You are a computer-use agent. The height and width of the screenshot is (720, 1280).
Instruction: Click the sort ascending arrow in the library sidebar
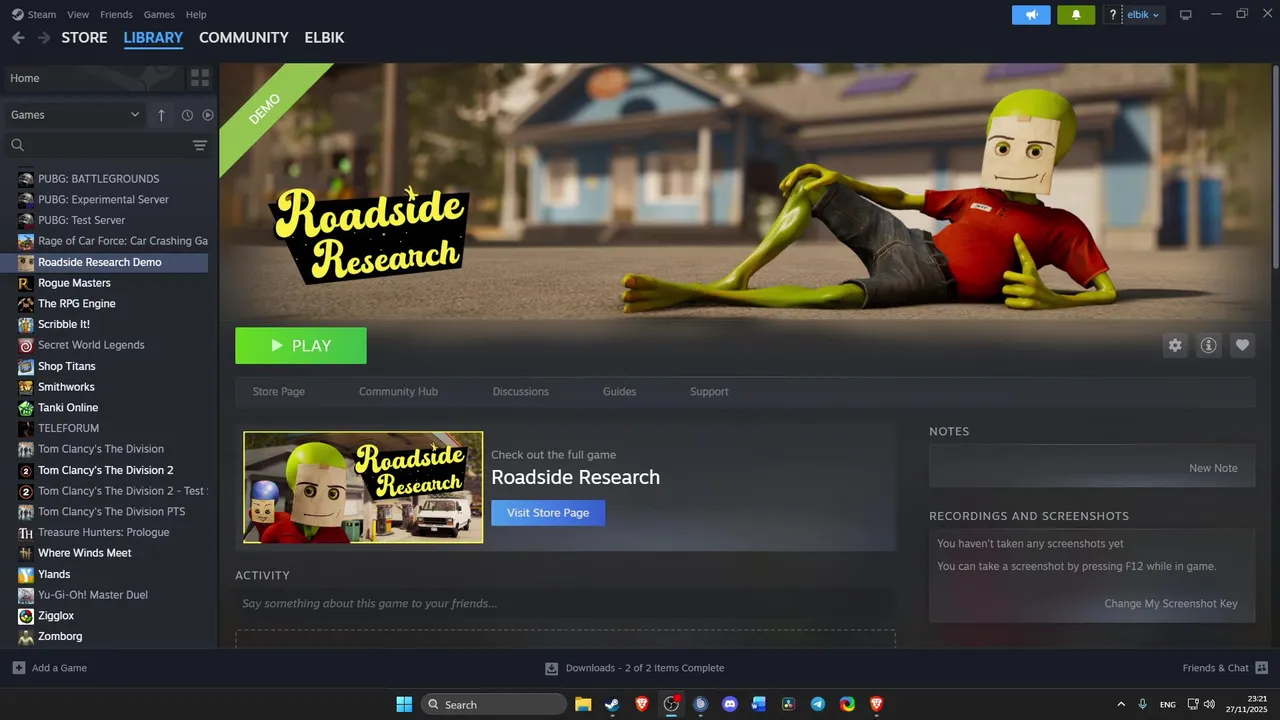click(161, 115)
